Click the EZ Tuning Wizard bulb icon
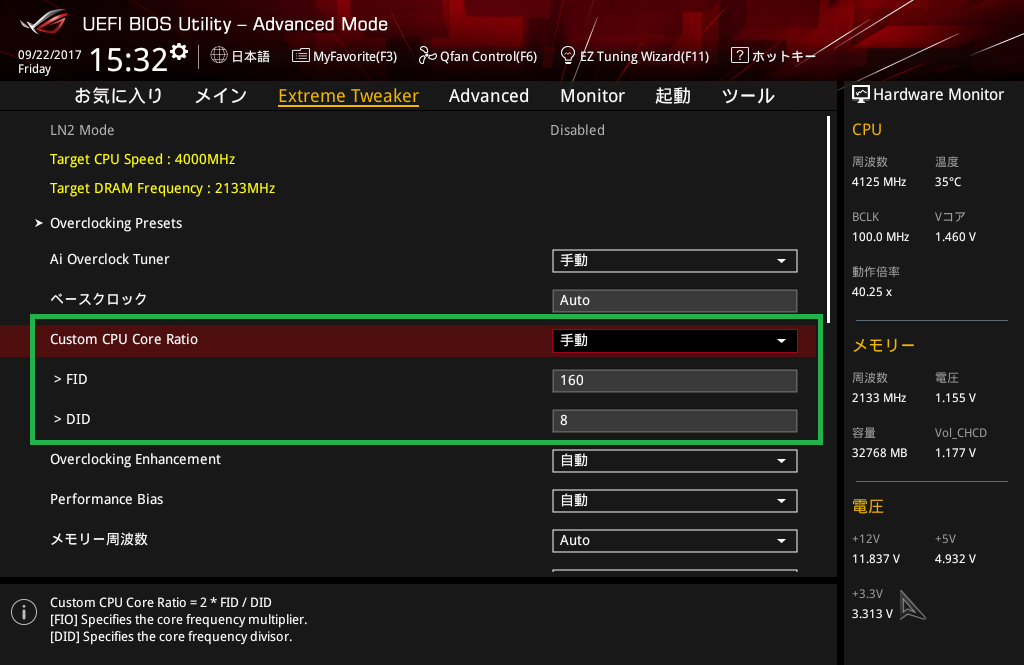Screen dimensions: 1024x665 568,56
